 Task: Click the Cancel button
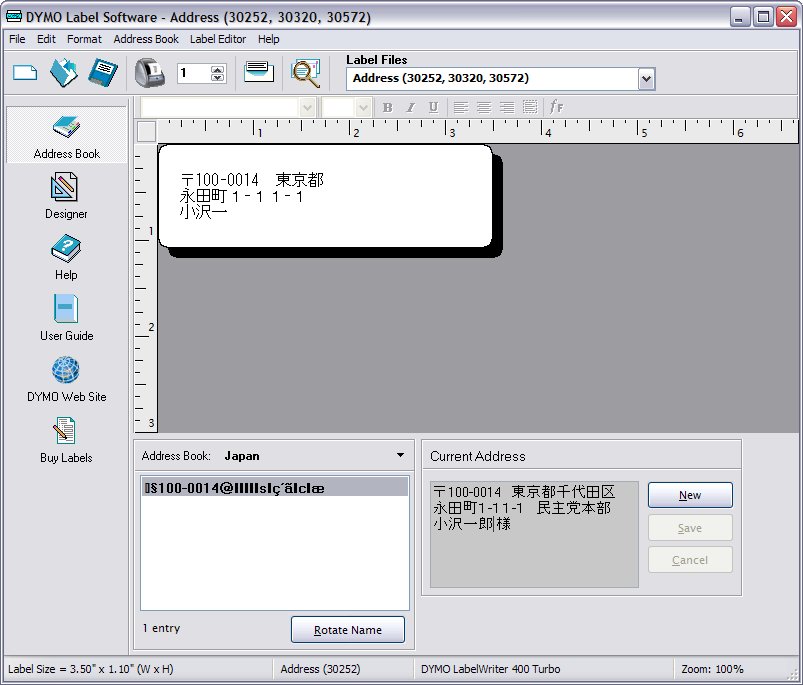(690, 560)
